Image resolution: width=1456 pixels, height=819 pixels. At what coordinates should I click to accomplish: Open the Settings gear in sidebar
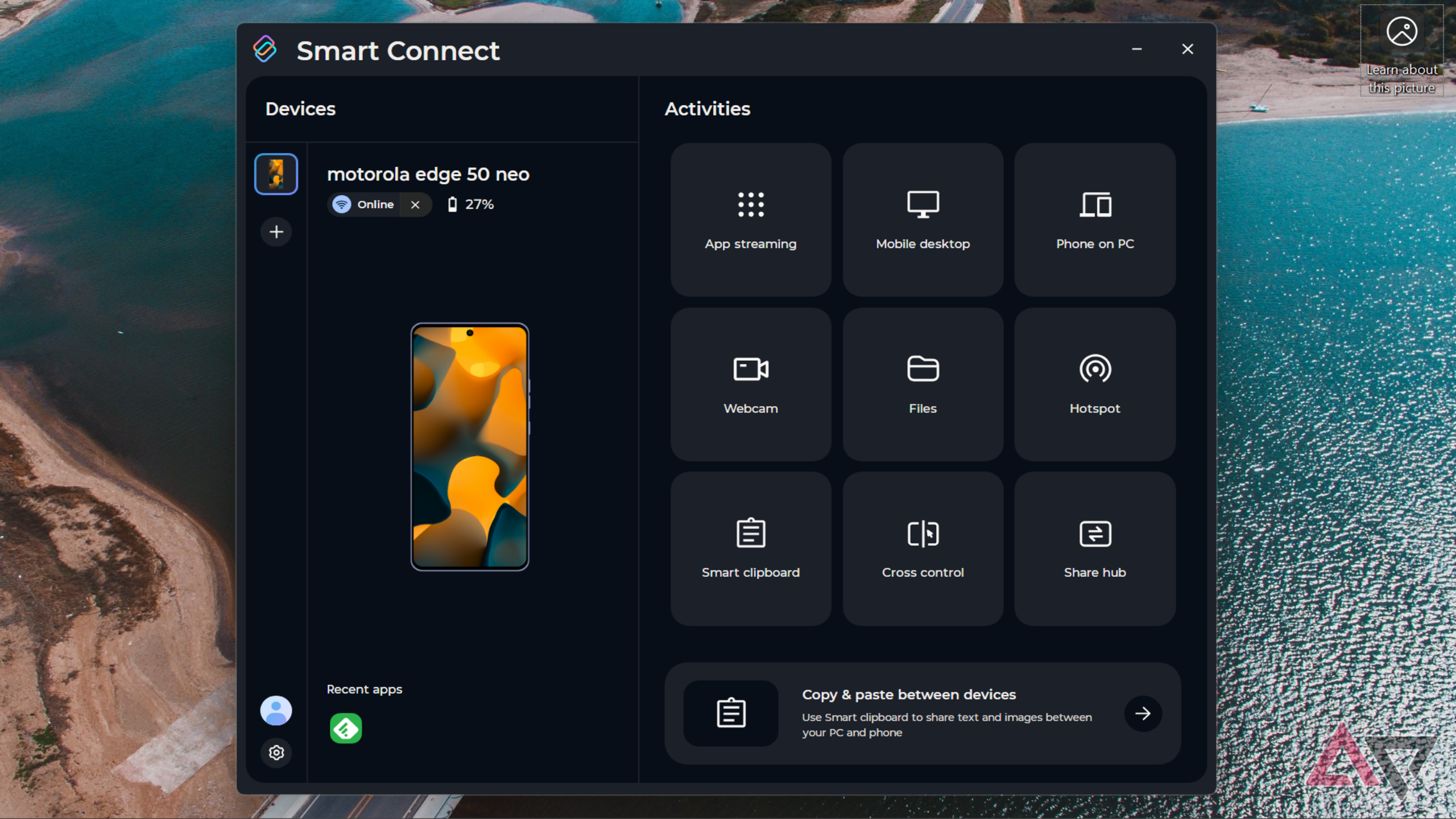[x=276, y=753]
